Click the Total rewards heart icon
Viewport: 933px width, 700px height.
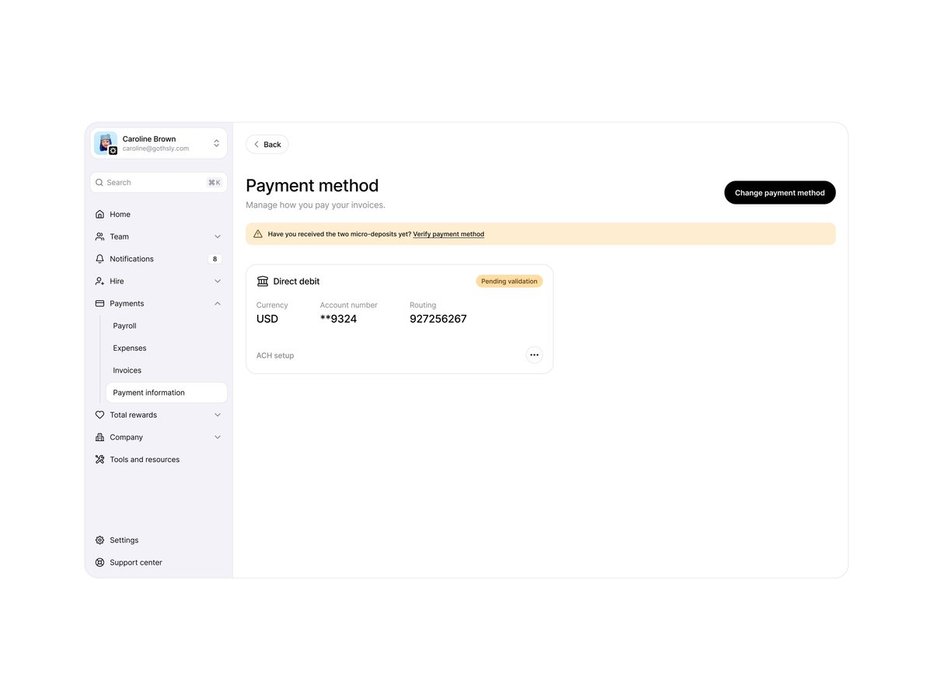[100, 415]
